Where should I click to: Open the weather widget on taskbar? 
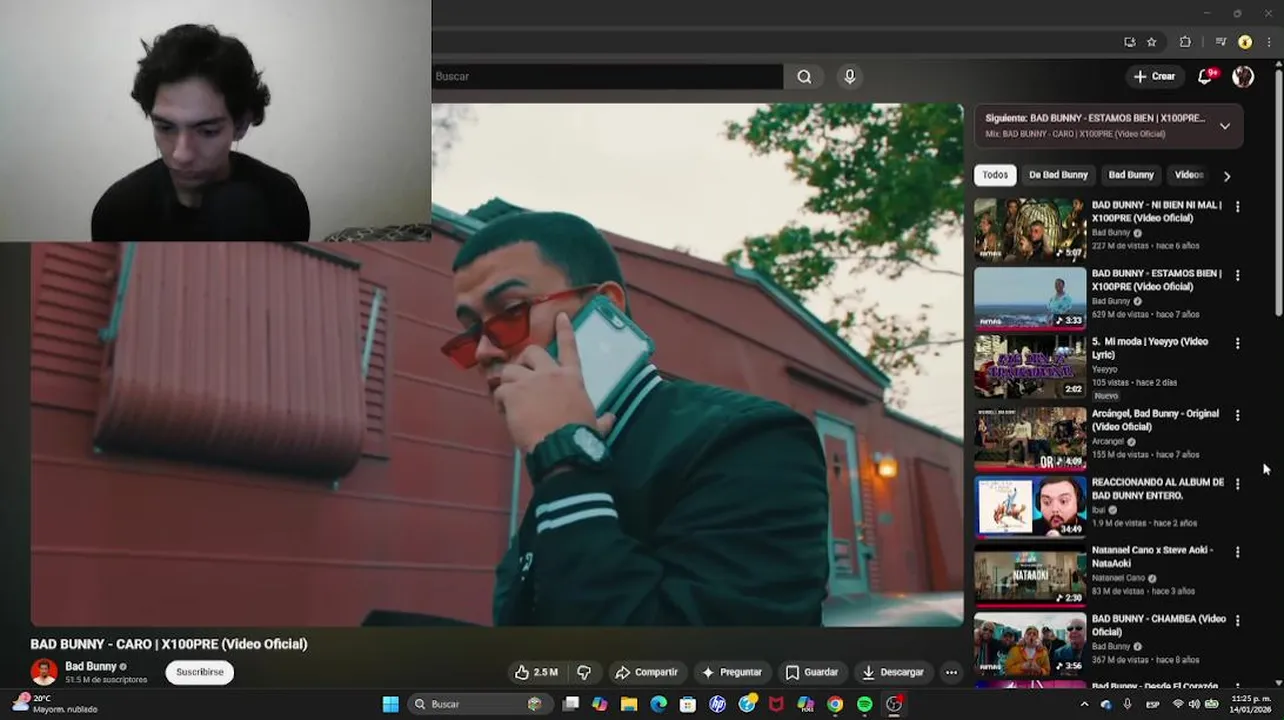coord(55,704)
